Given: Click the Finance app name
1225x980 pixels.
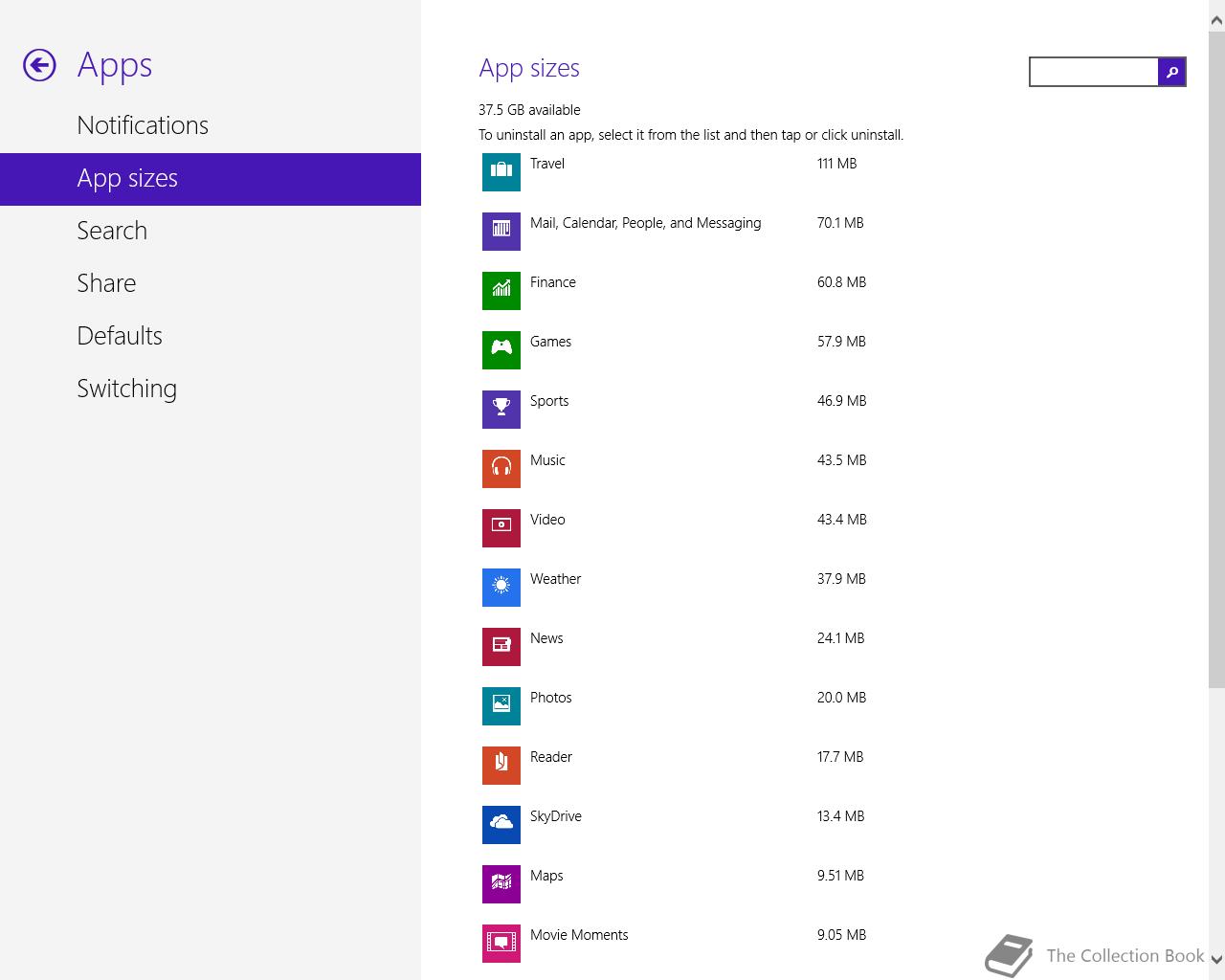Looking at the screenshot, I should coord(553,282).
